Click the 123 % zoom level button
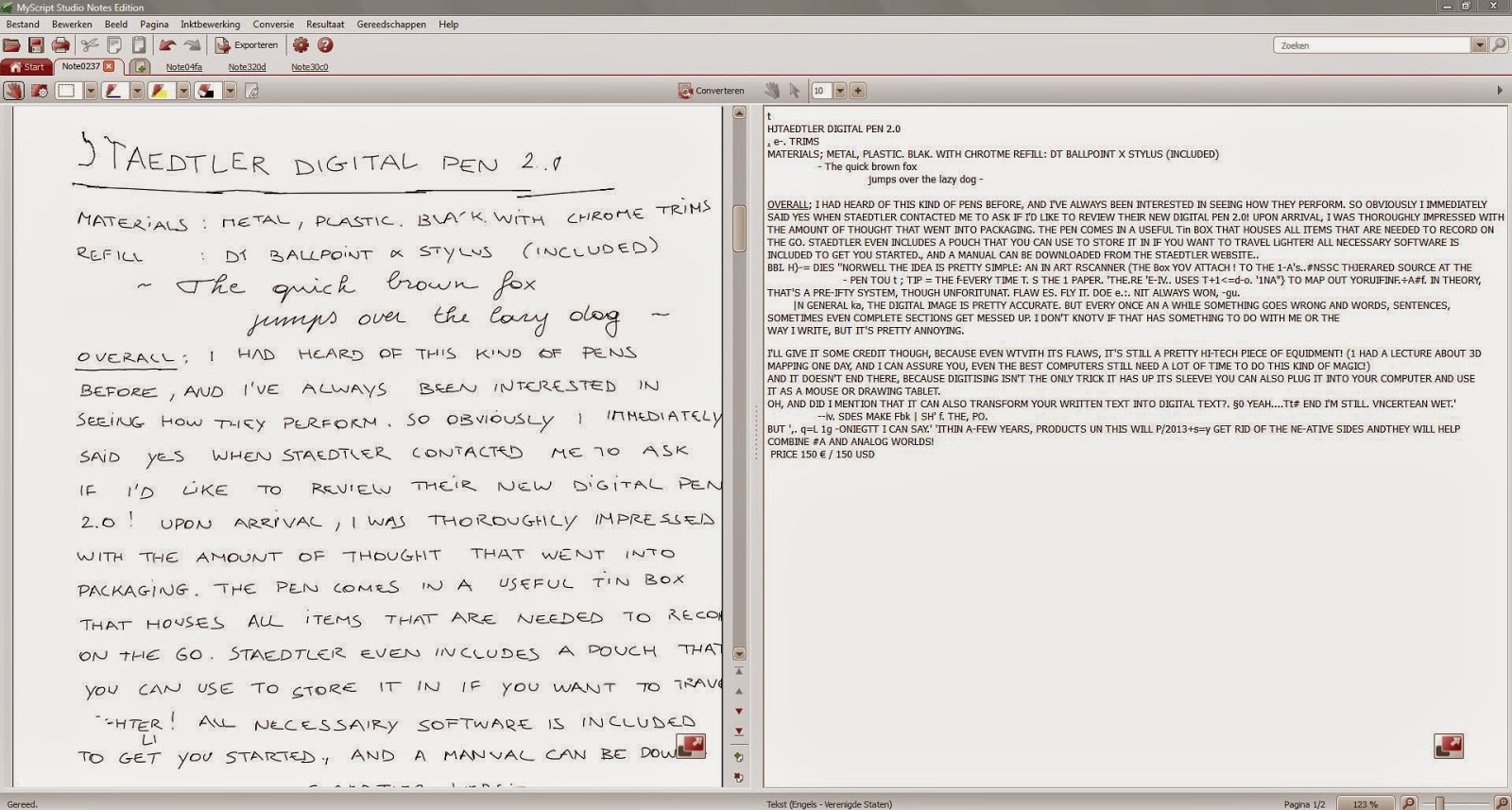Viewport: 1512px width, 810px height. (1366, 803)
